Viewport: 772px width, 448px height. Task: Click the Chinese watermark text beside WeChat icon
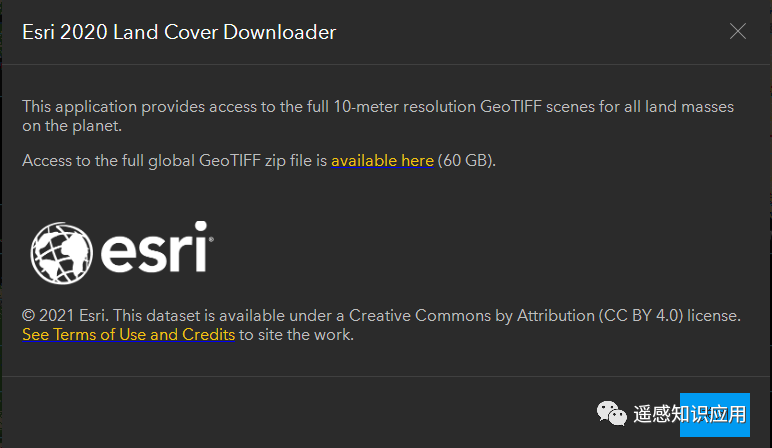[690, 412]
